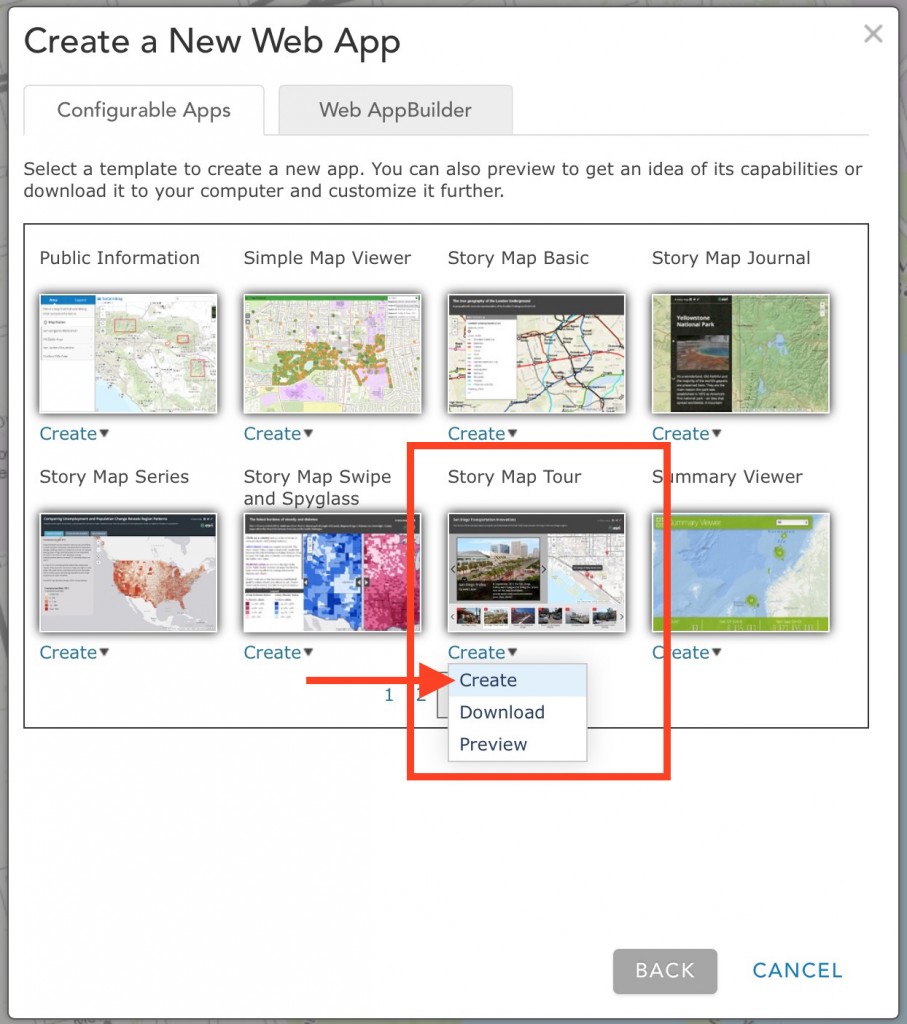
Task: Open the Public Information template thumbnail
Action: tap(128, 353)
